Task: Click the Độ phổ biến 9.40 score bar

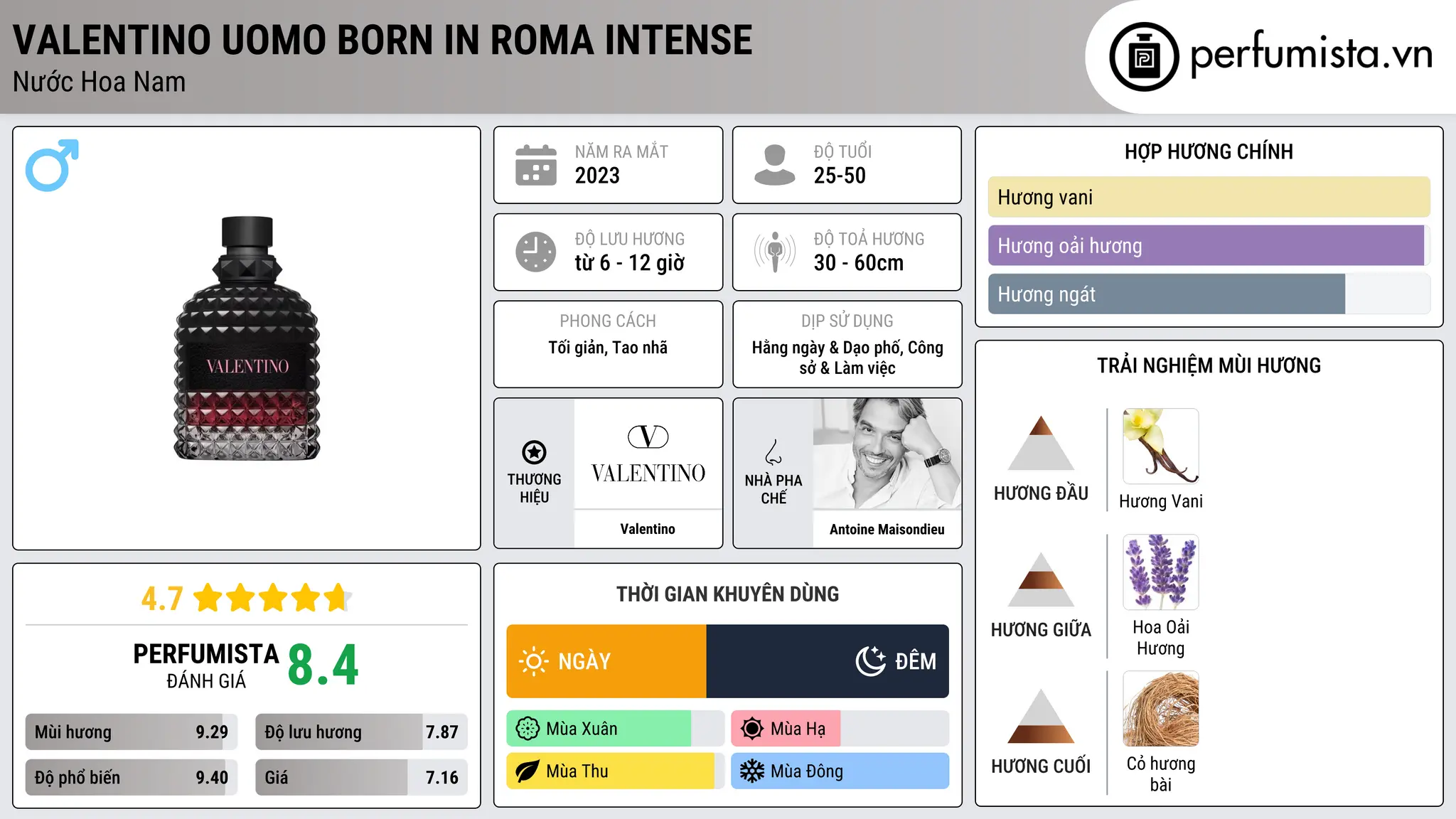Action: point(132,778)
